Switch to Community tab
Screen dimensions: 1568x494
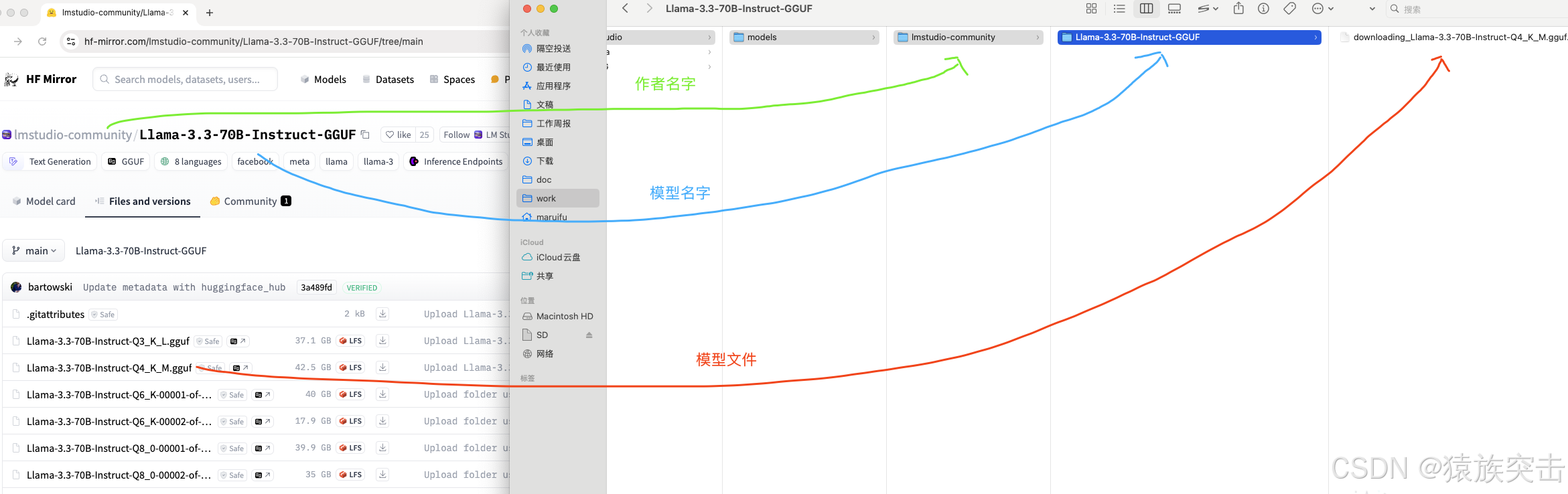[x=251, y=201]
